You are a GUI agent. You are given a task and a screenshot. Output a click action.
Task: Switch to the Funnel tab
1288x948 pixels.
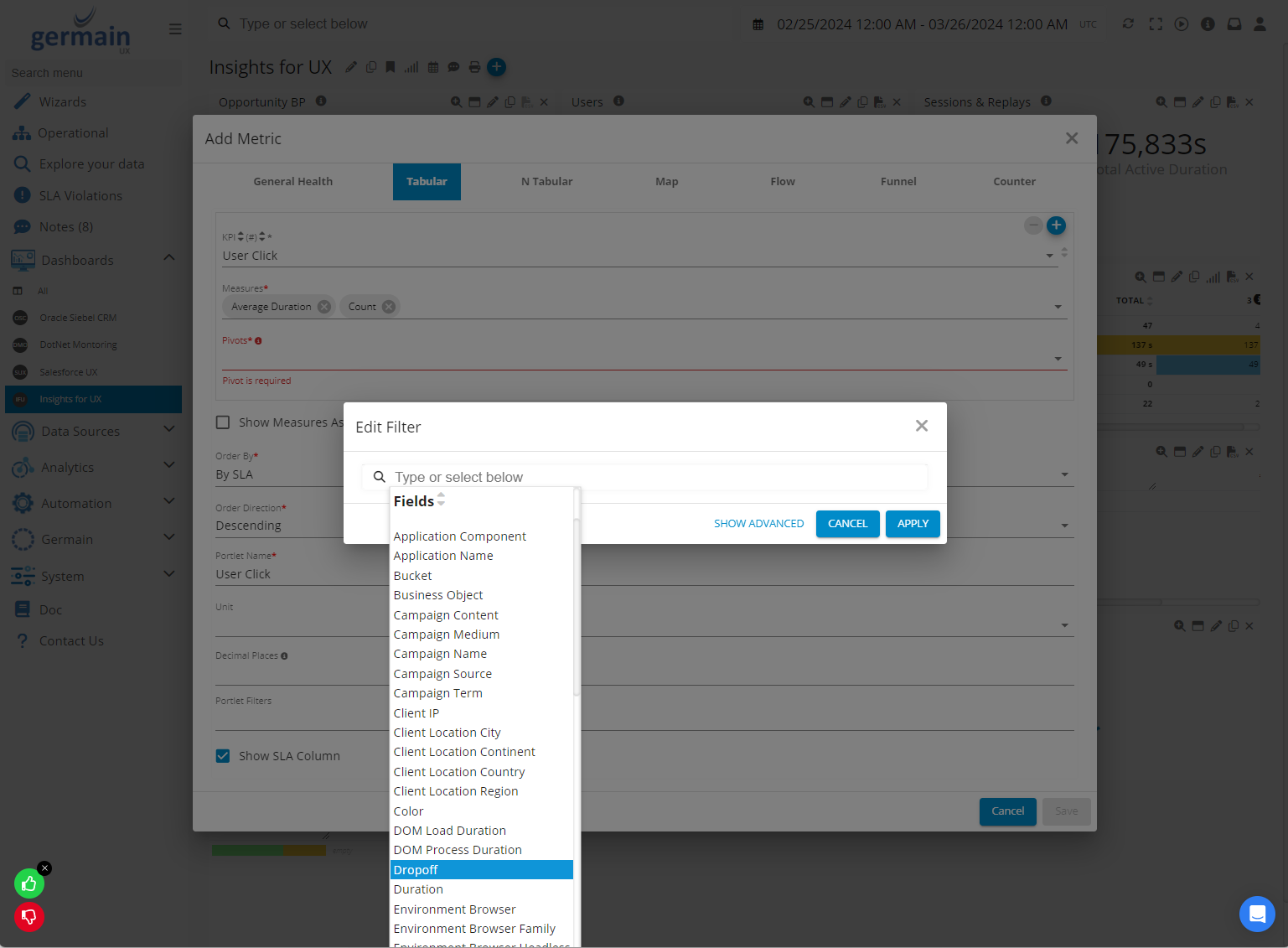pos(897,182)
